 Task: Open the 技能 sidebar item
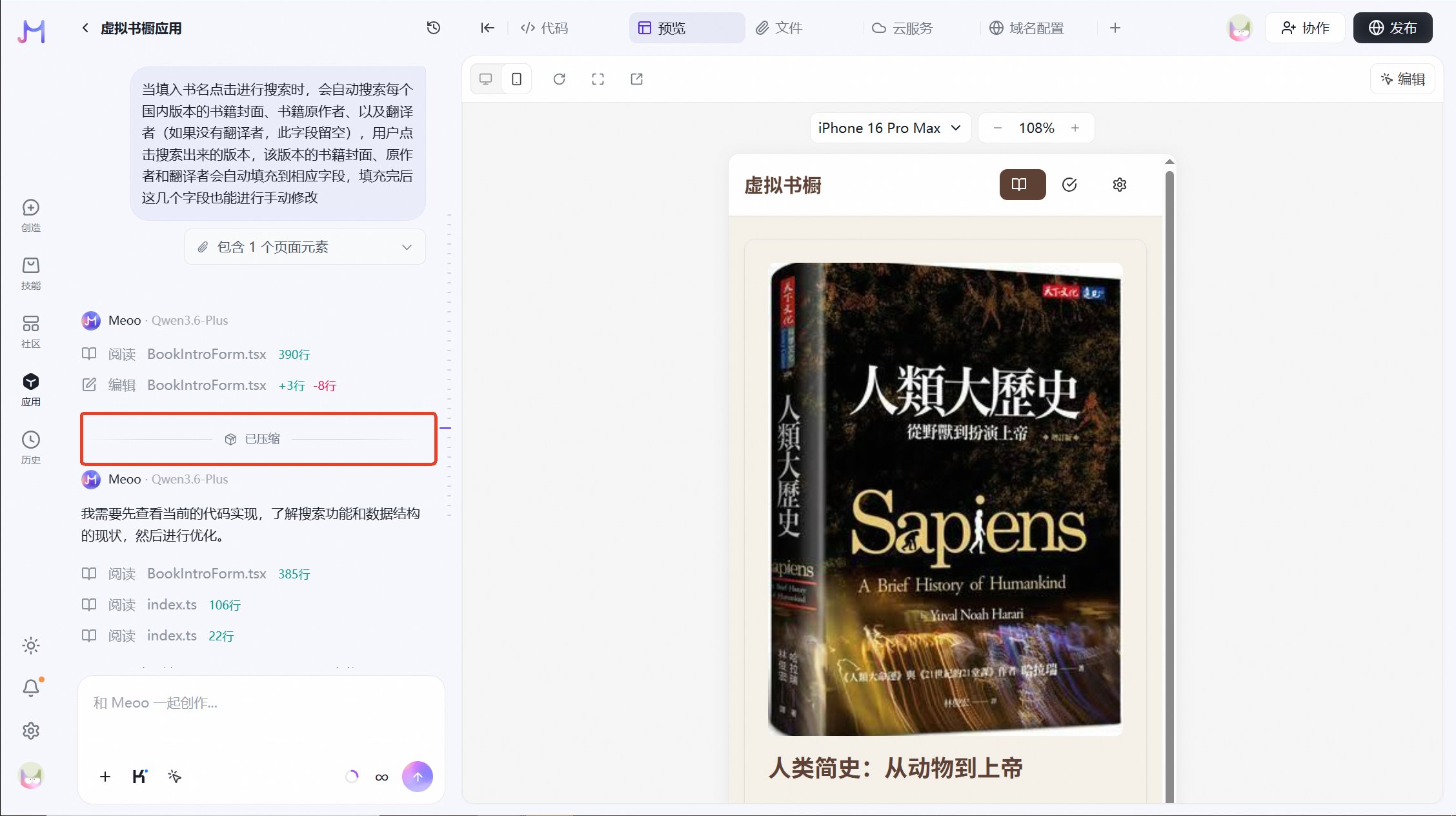tap(31, 273)
